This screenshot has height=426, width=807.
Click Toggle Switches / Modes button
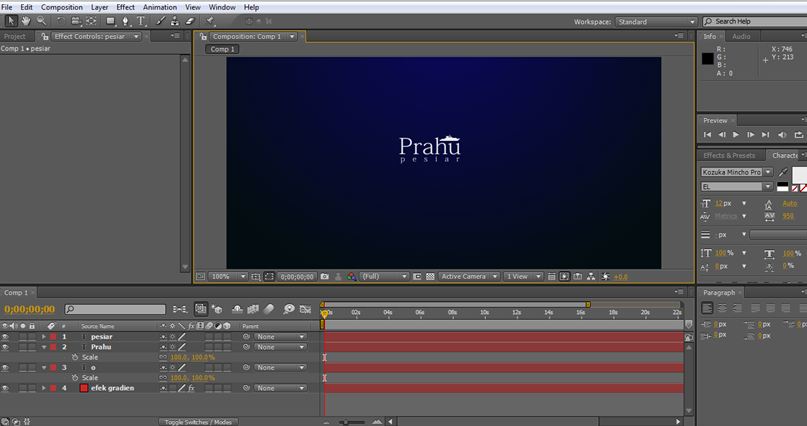click(198, 422)
